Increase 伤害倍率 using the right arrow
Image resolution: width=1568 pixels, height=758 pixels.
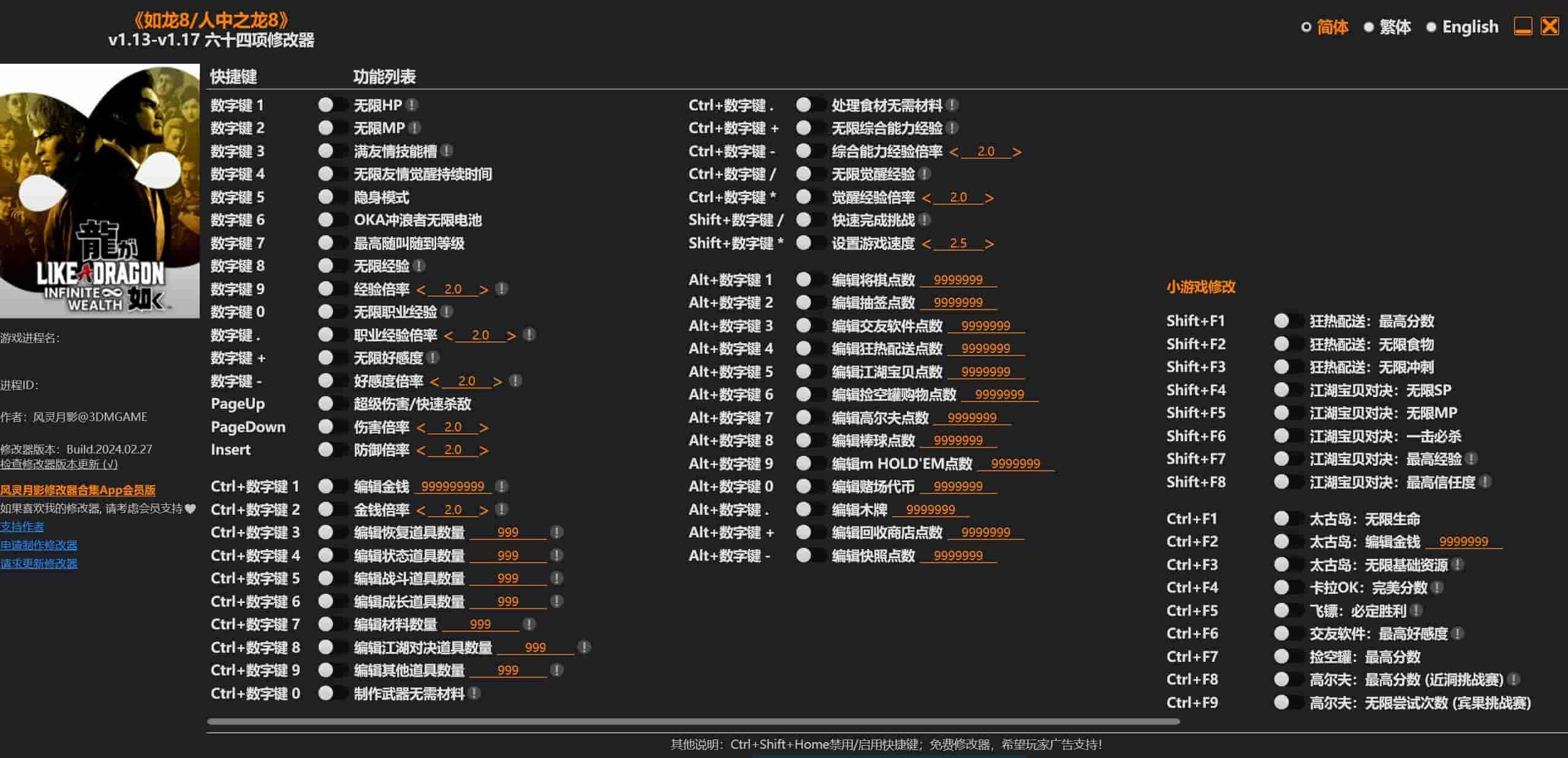(x=483, y=427)
